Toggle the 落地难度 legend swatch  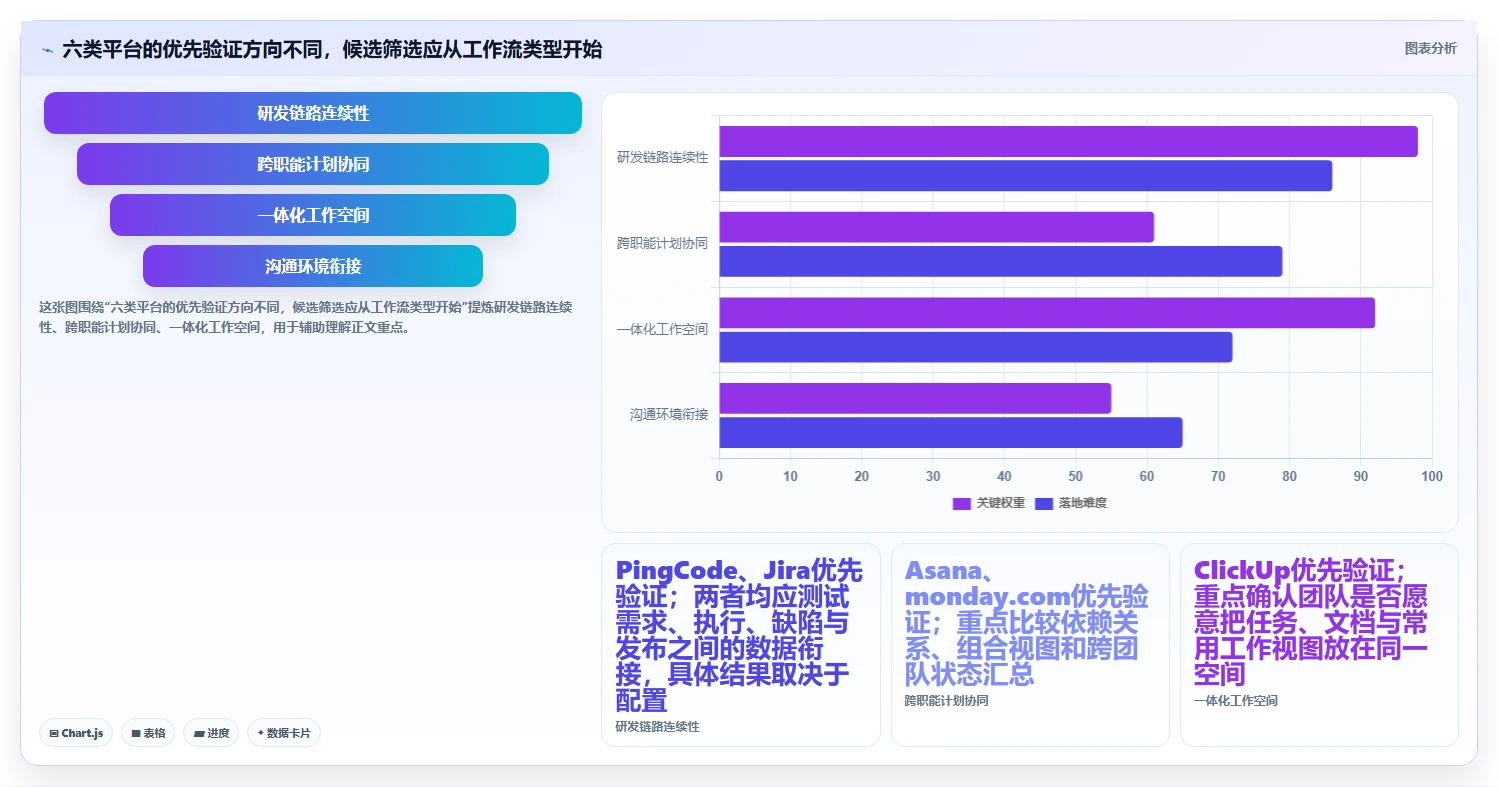coord(1044,503)
